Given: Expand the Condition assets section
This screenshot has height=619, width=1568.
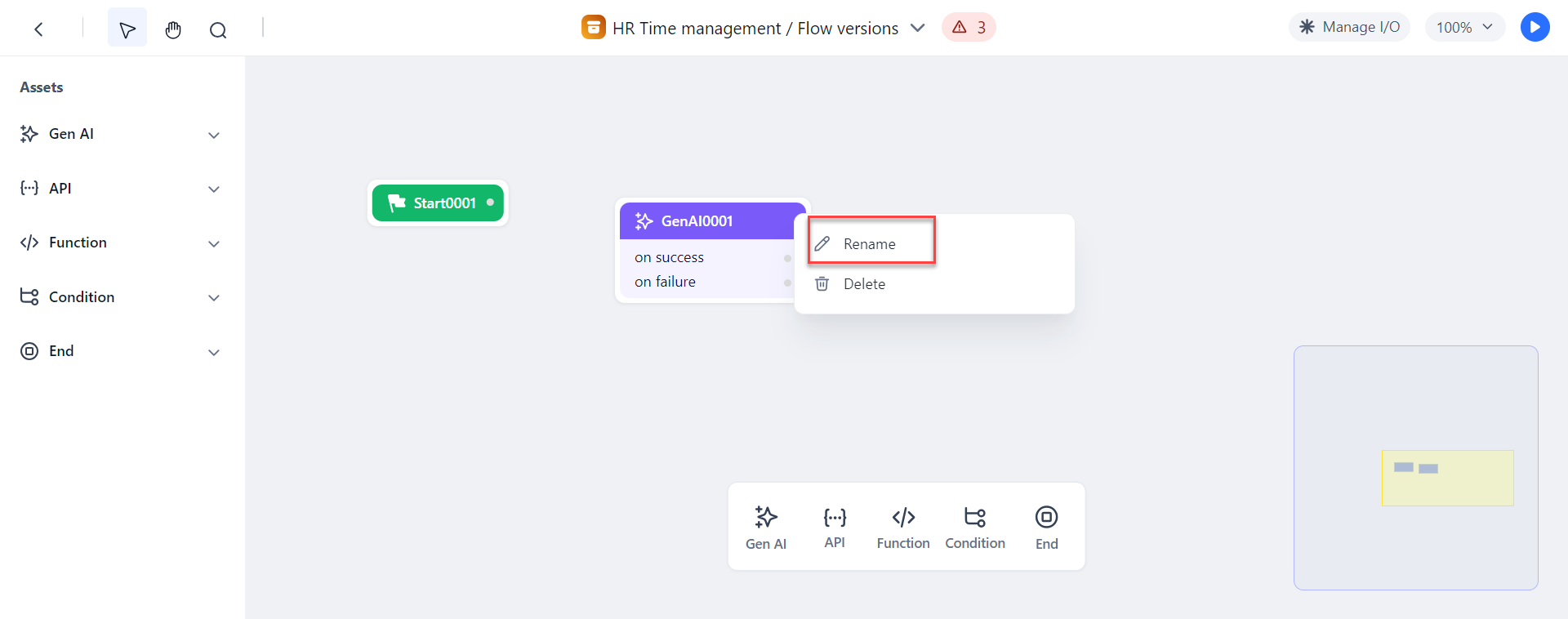Looking at the screenshot, I should (214, 298).
